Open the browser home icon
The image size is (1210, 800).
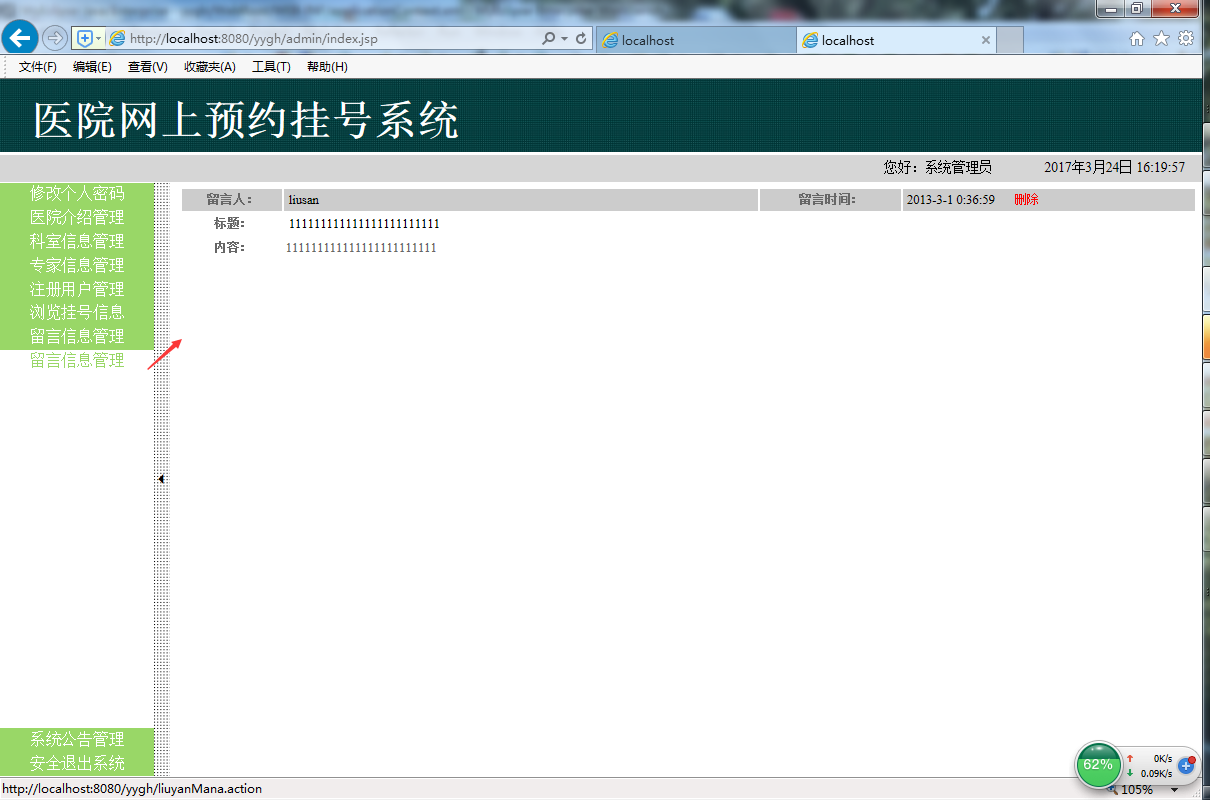pyautogui.click(x=1137, y=39)
